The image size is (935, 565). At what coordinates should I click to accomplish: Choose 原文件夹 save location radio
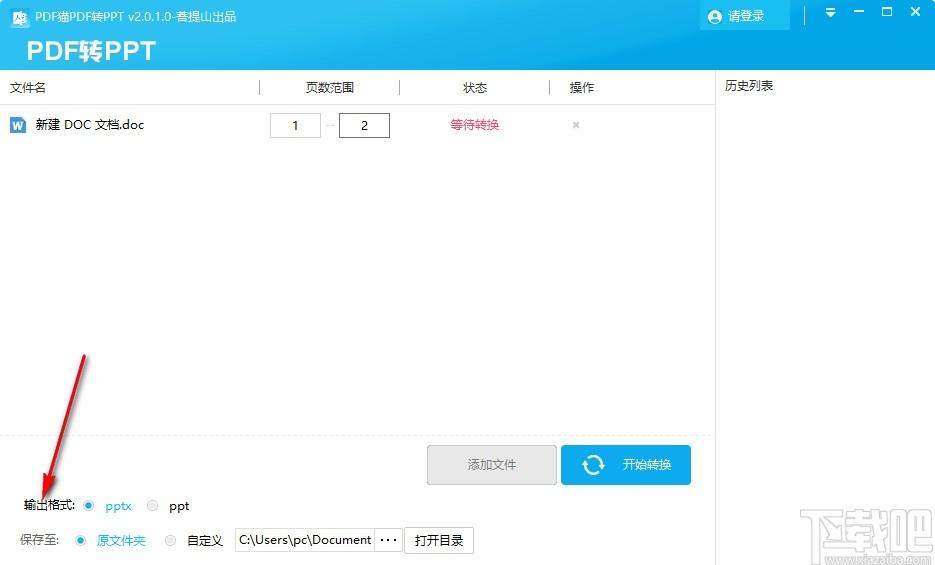coord(81,541)
